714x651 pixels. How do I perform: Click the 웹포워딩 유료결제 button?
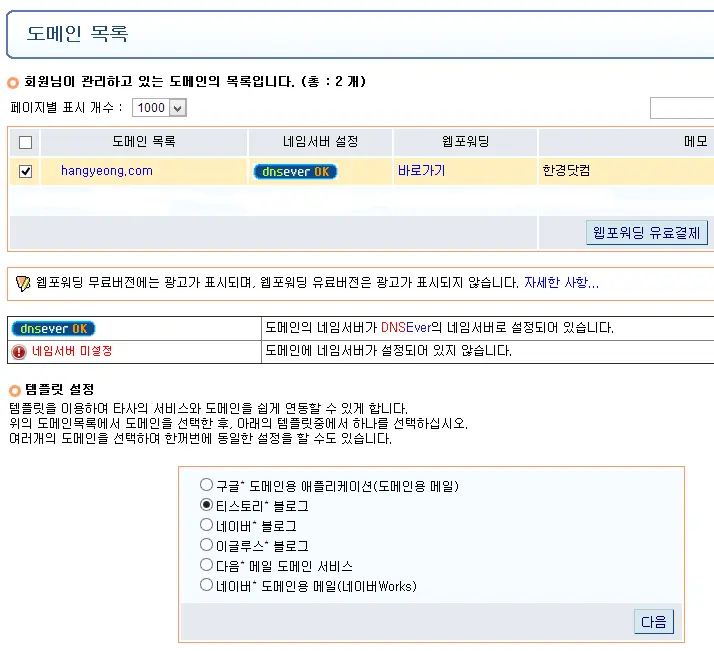[647, 233]
